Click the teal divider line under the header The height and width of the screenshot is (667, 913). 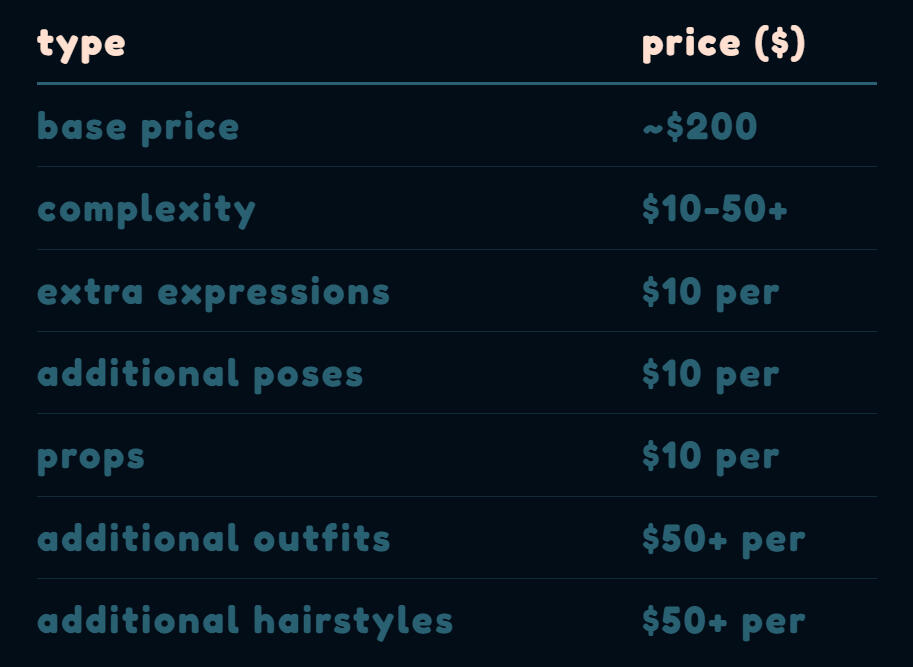coord(456,83)
